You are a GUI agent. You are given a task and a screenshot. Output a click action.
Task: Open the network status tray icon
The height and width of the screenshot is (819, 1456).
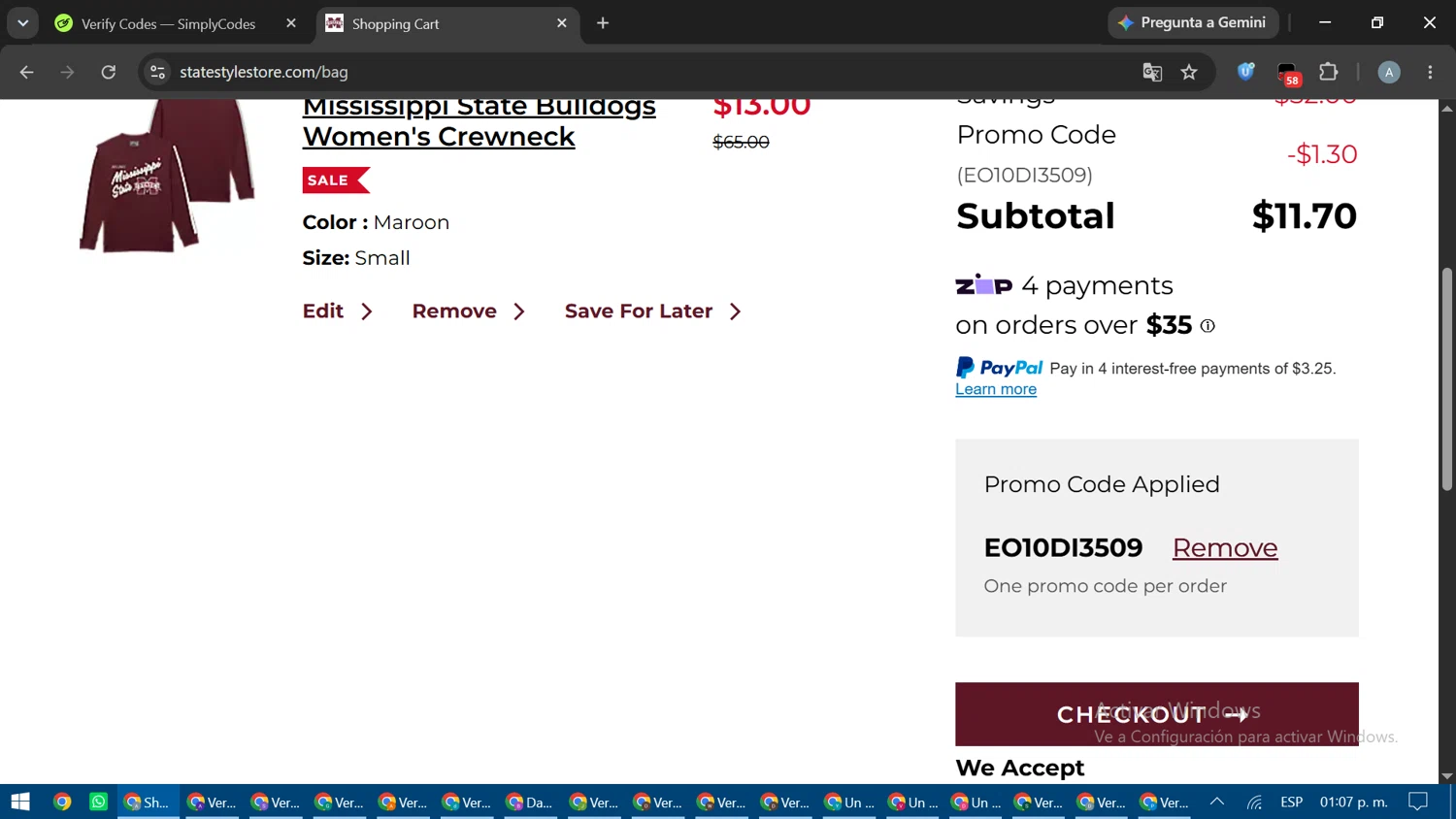(1255, 802)
